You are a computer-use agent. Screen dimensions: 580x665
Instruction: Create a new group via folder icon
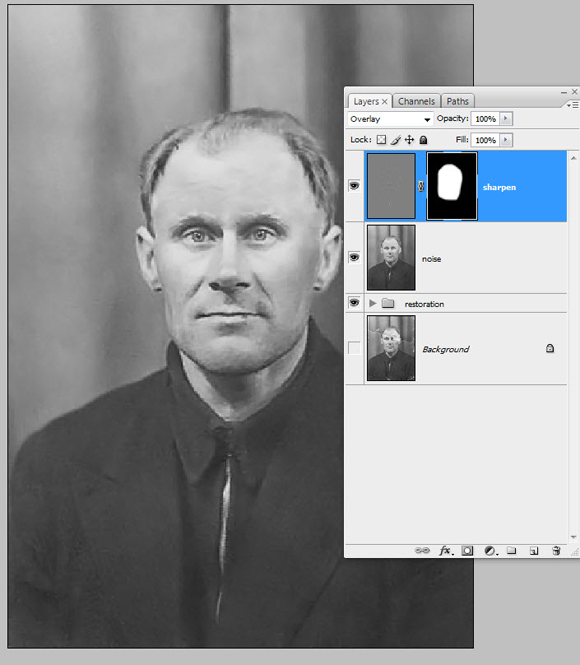point(512,550)
